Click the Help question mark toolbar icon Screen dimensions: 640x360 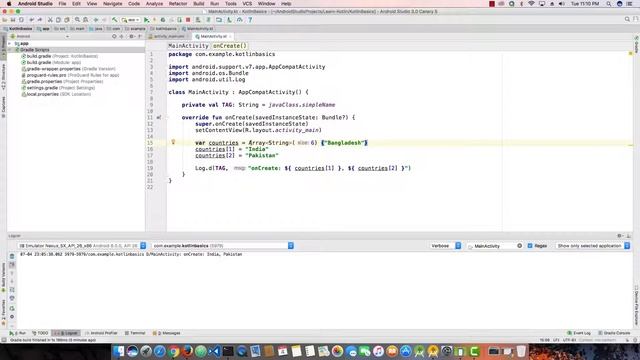pos(250,20)
